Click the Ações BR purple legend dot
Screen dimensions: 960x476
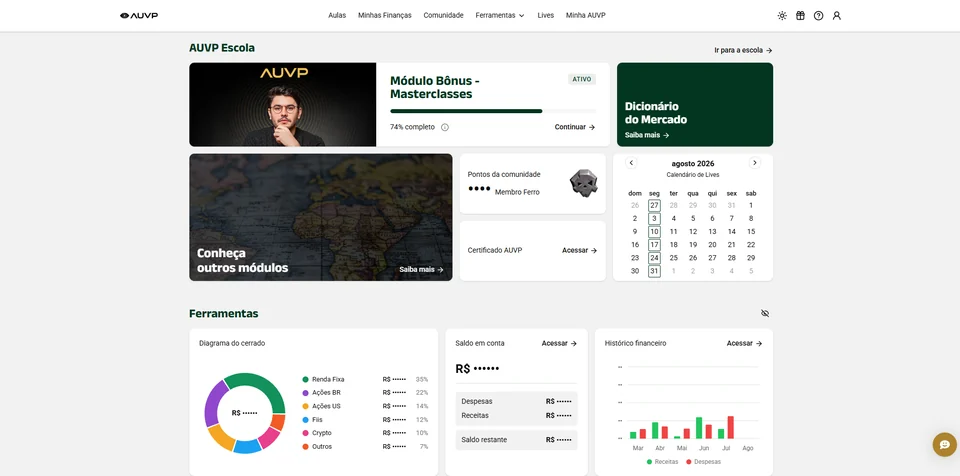pyautogui.click(x=305, y=393)
